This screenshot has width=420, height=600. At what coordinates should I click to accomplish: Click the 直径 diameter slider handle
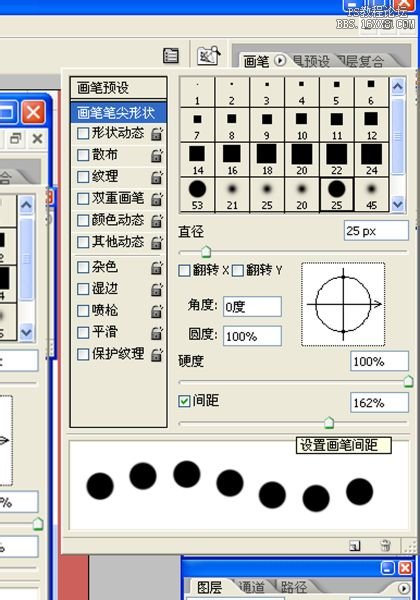point(206,251)
